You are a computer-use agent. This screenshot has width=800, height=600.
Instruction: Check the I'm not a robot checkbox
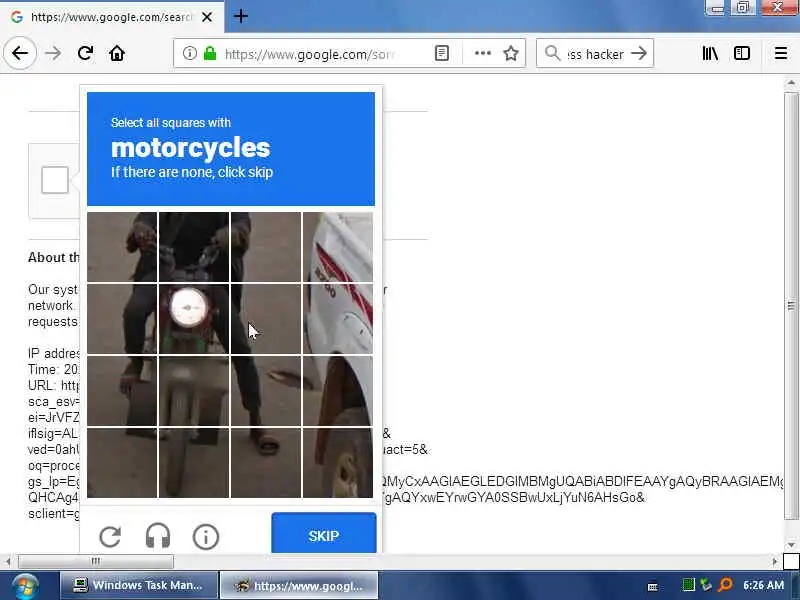55,180
